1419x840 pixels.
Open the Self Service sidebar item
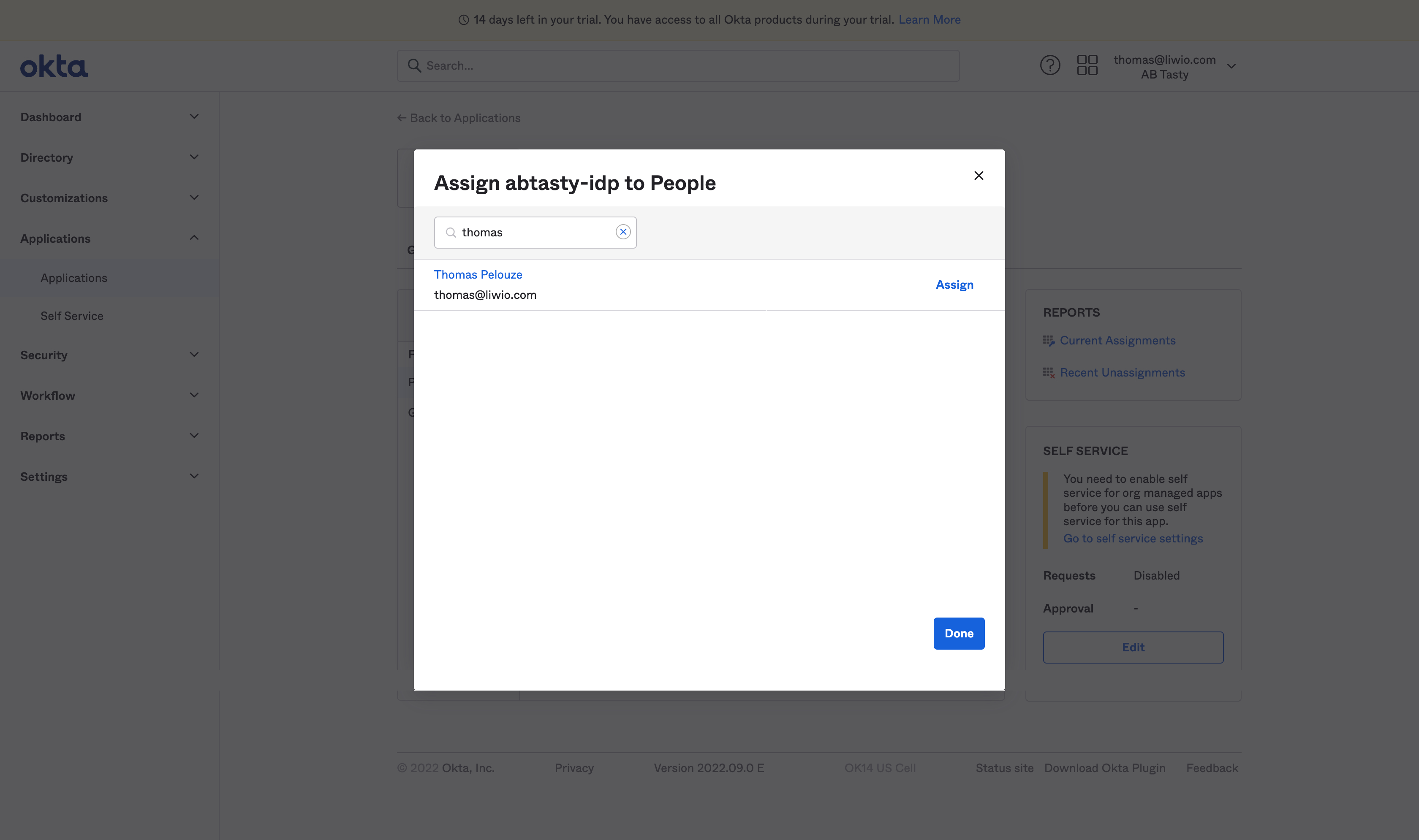coord(110,316)
